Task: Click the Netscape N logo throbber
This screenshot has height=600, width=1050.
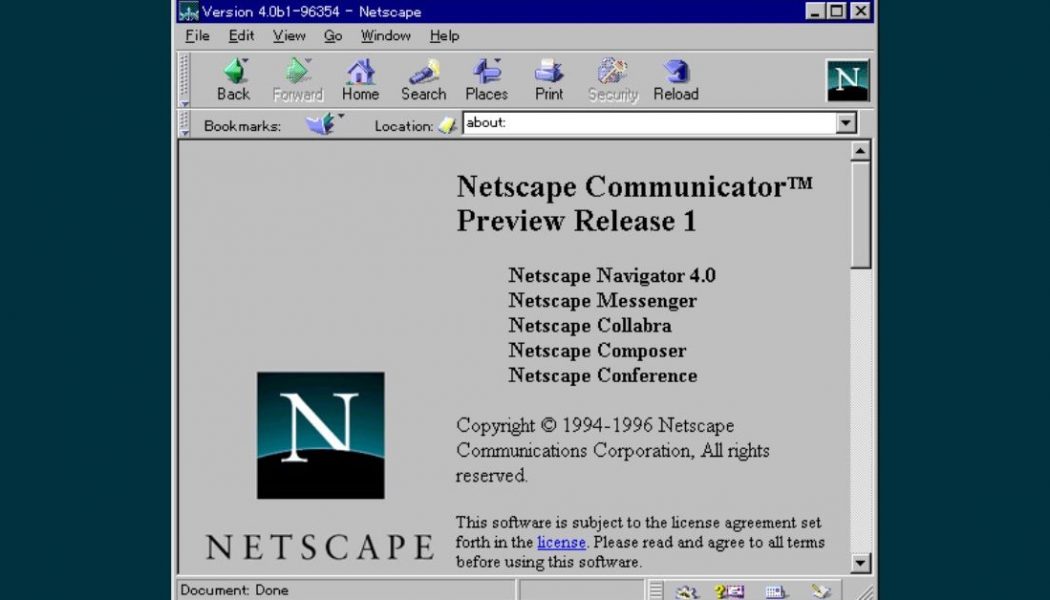Action: point(847,81)
